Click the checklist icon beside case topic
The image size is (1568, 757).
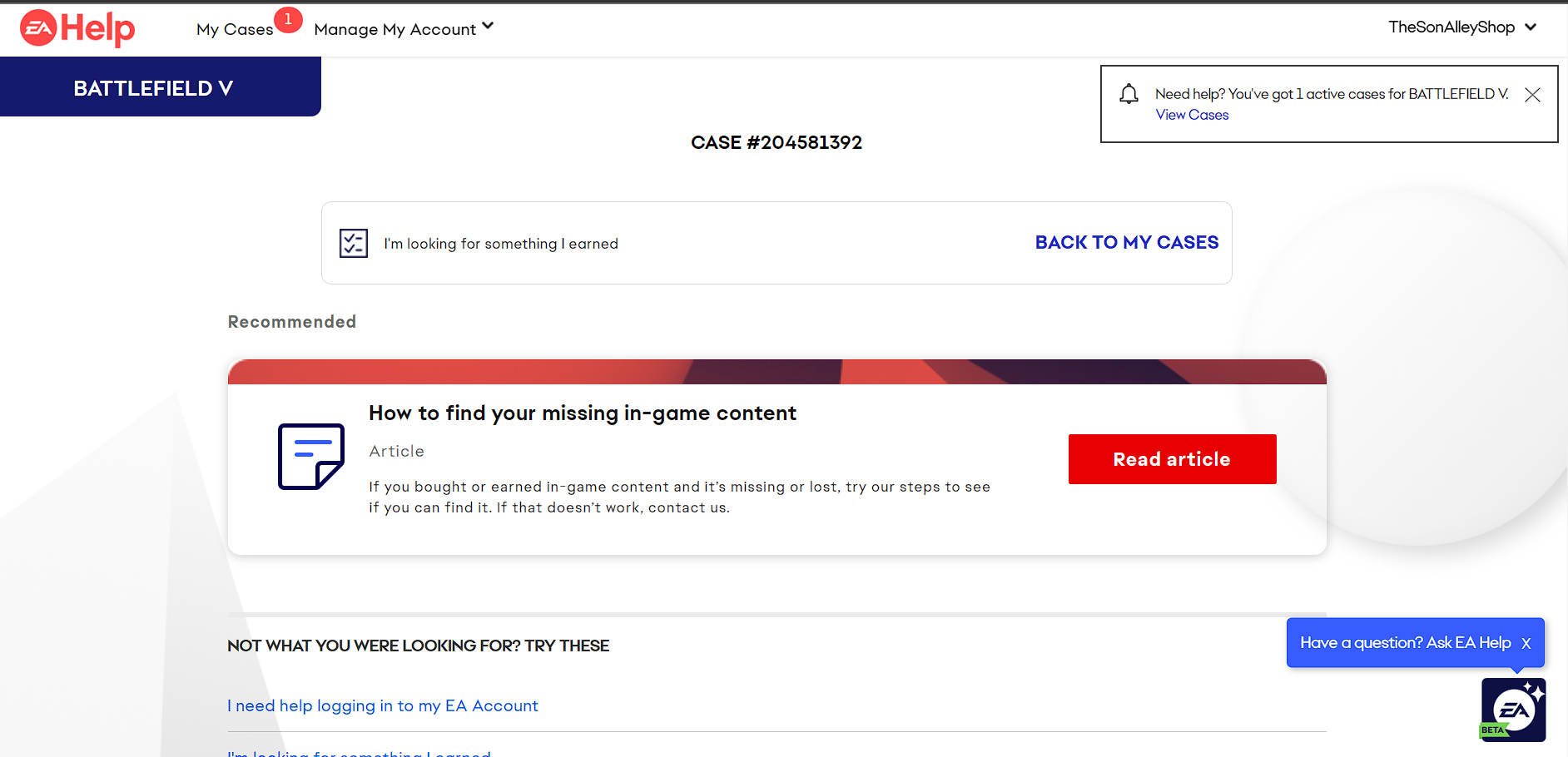coord(354,243)
